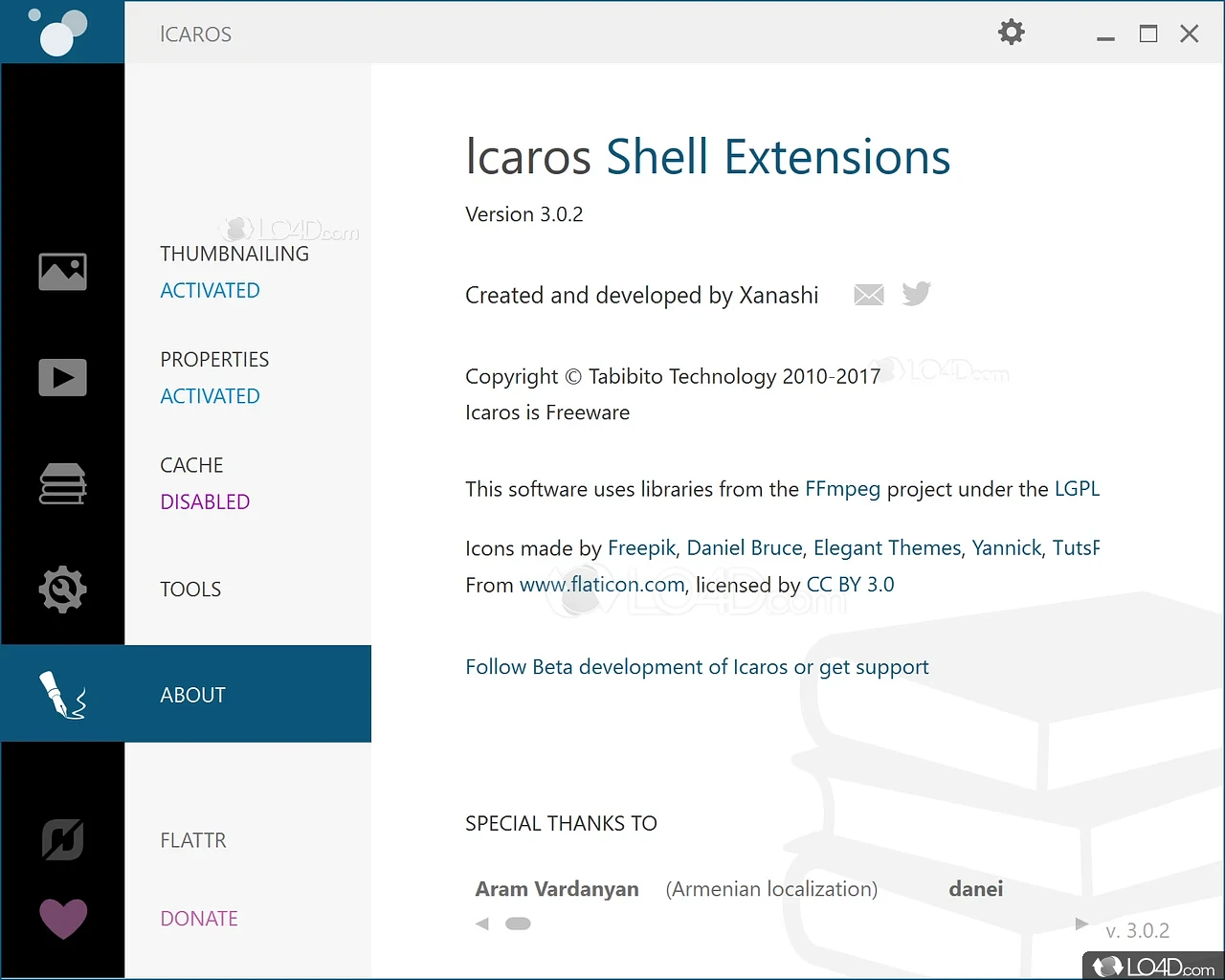Click the purple donate heart icon
1225x980 pixels.
(62, 919)
